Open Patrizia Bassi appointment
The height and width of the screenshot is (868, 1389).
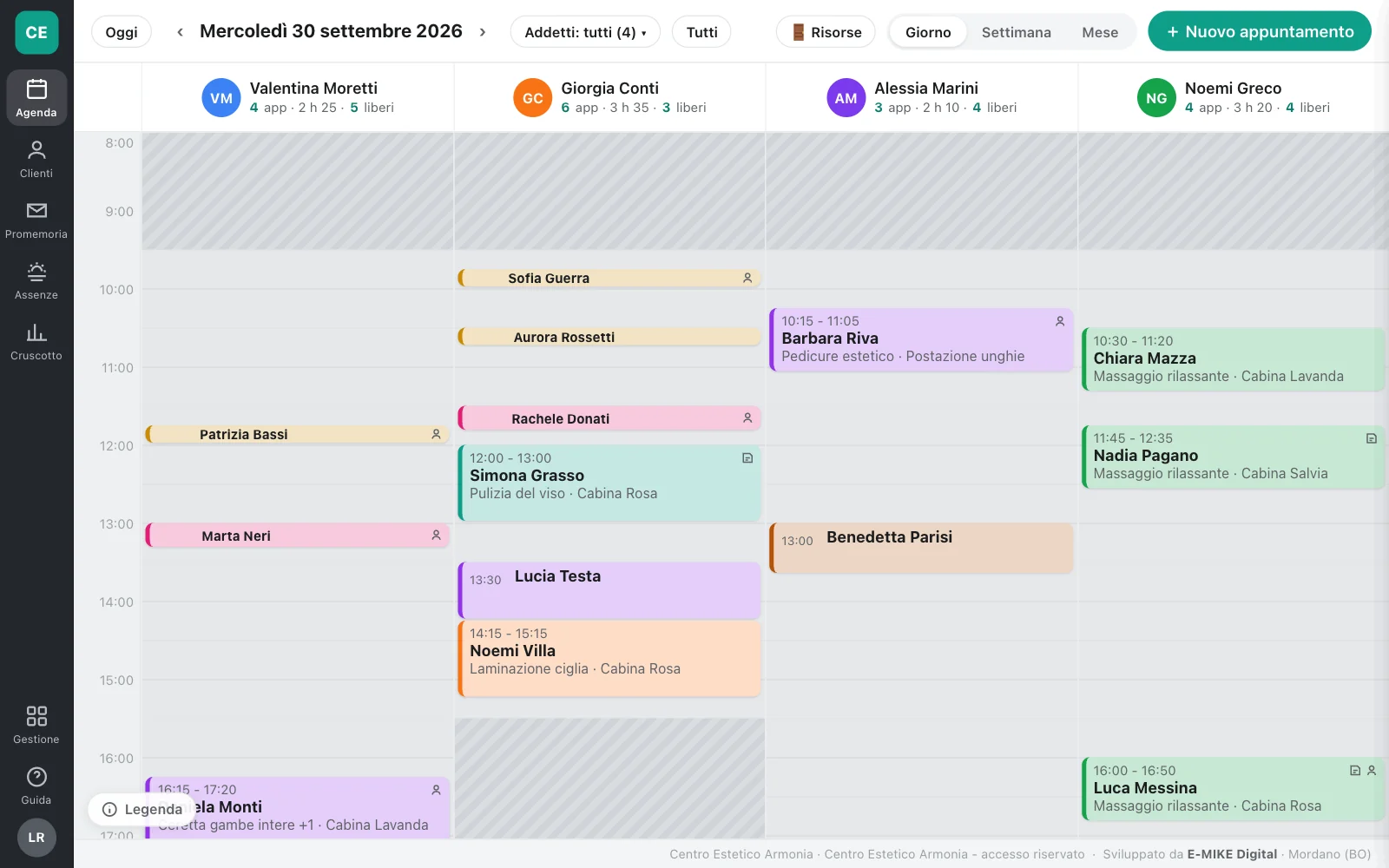[x=297, y=434]
